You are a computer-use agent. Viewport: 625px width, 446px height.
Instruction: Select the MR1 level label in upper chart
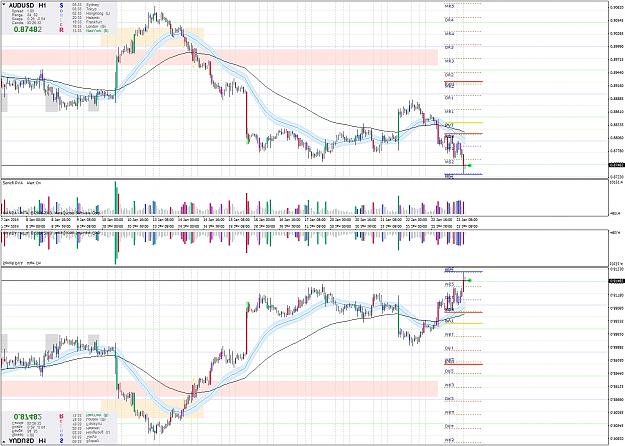(449, 111)
